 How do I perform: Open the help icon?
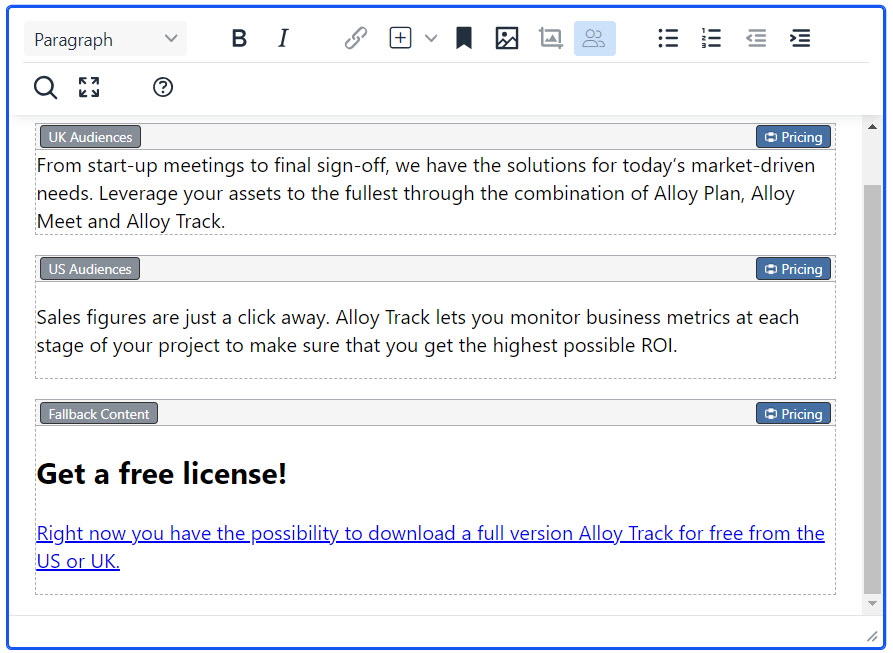[163, 87]
